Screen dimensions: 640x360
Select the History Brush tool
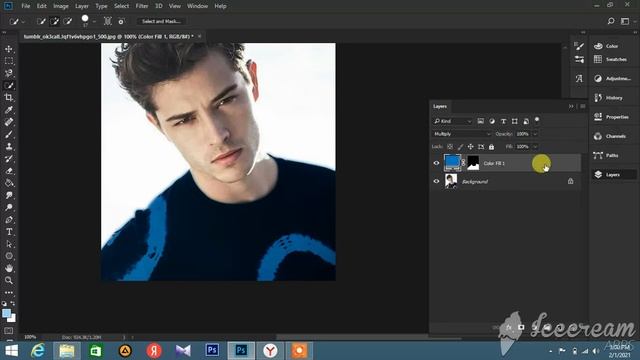[9, 159]
